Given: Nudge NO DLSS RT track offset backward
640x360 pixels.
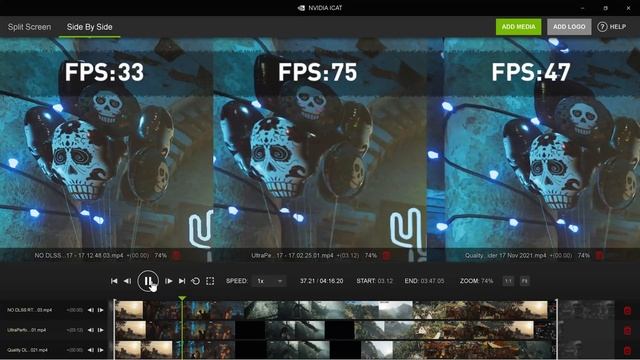Looking at the screenshot, I should (91, 310).
